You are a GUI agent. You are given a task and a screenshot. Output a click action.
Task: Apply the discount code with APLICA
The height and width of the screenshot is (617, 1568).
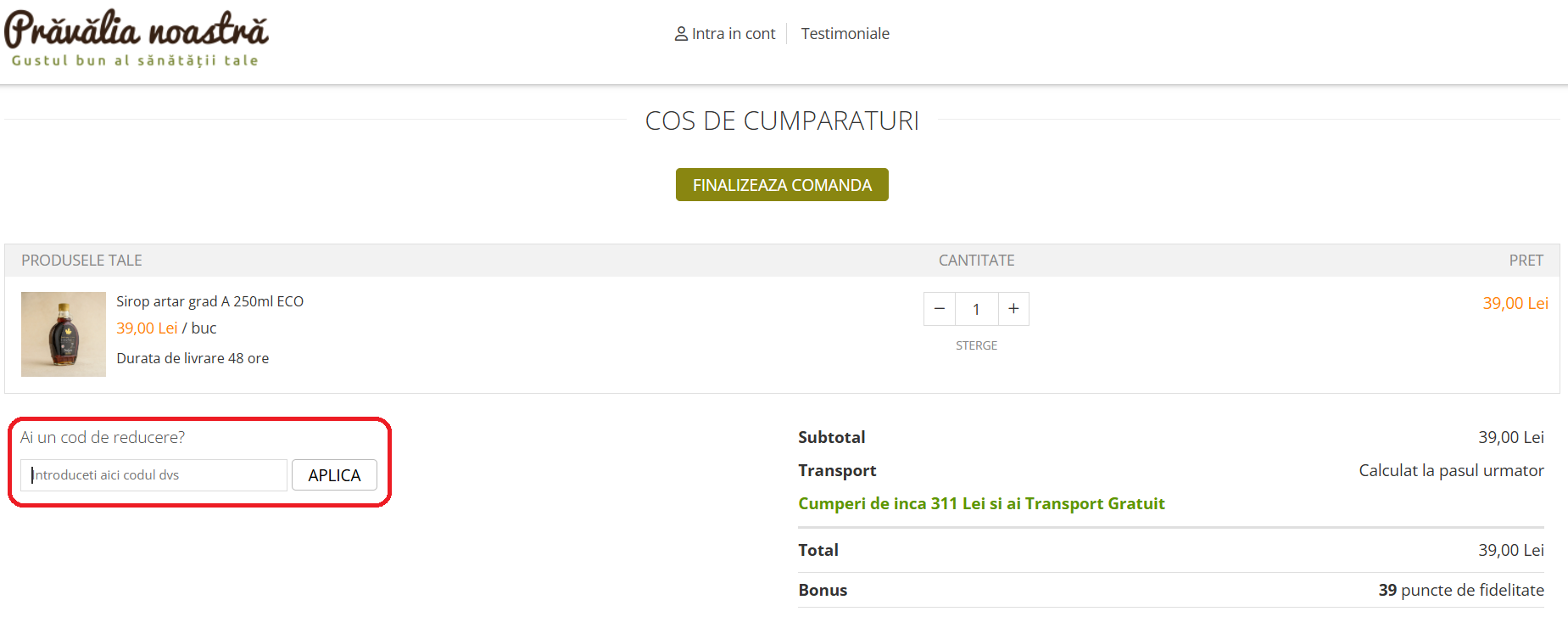point(334,475)
